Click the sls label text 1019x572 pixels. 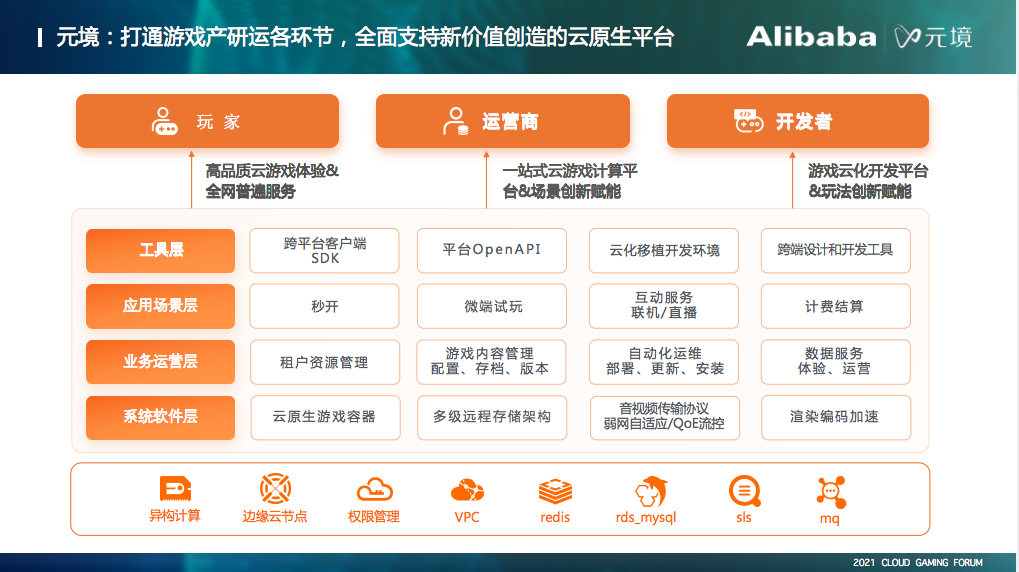(744, 517)
